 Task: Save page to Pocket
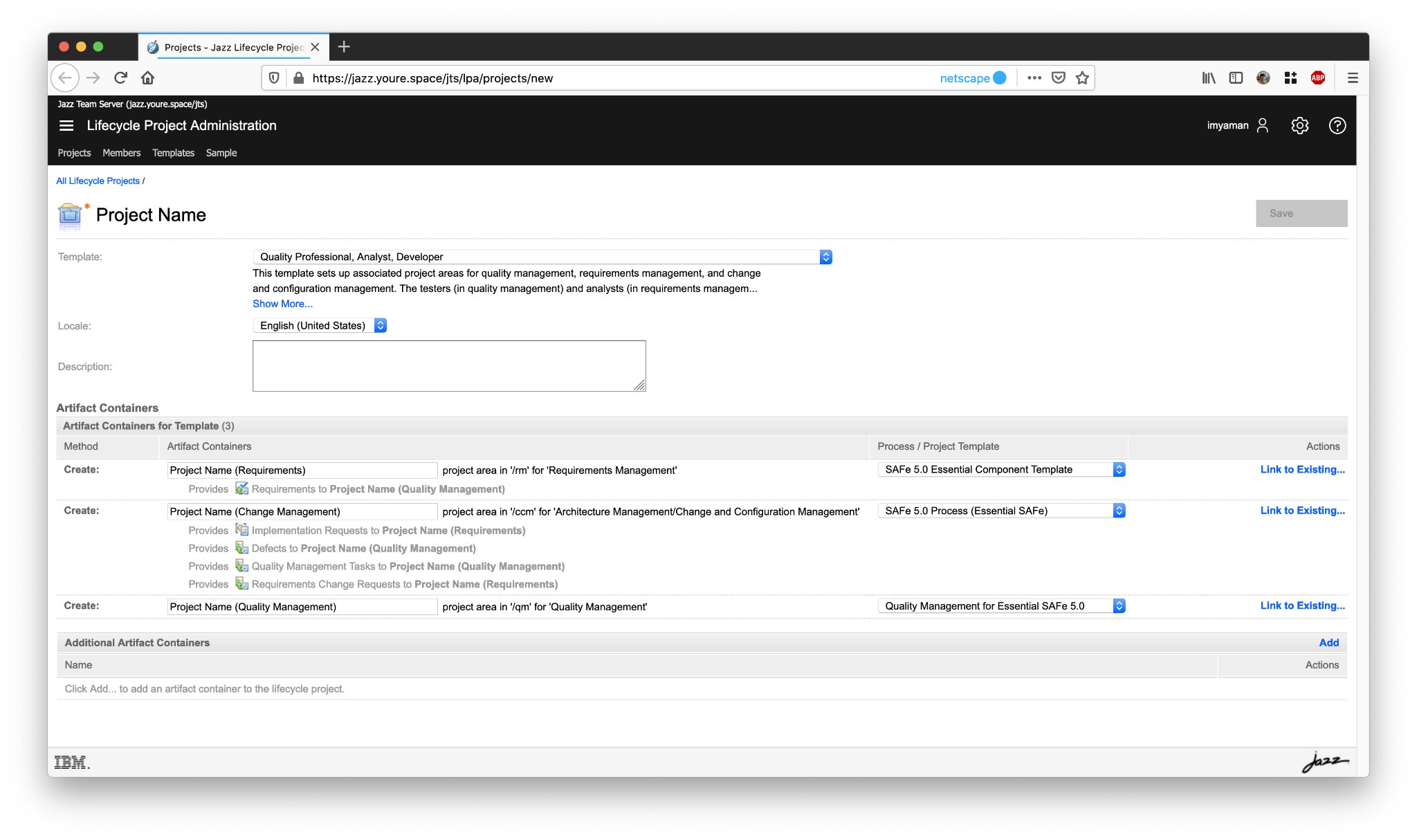1058,78
